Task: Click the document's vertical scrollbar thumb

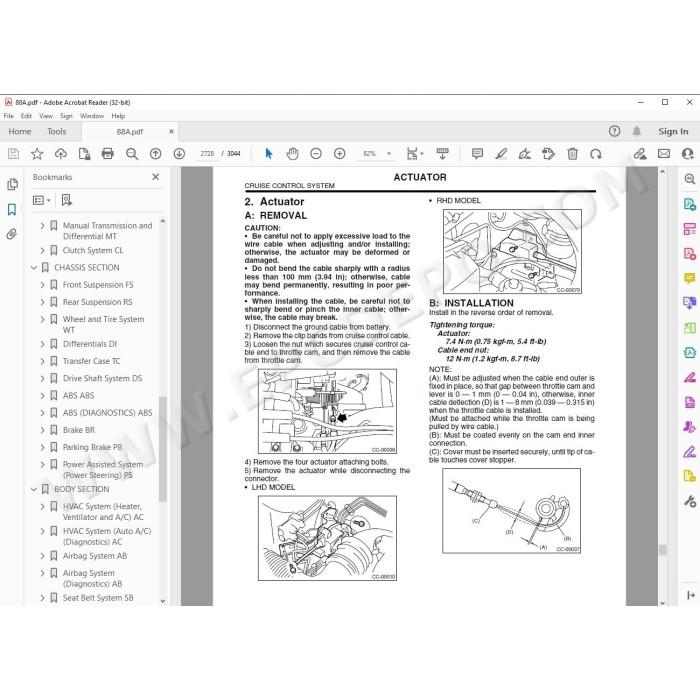Action: pos(662,550)
